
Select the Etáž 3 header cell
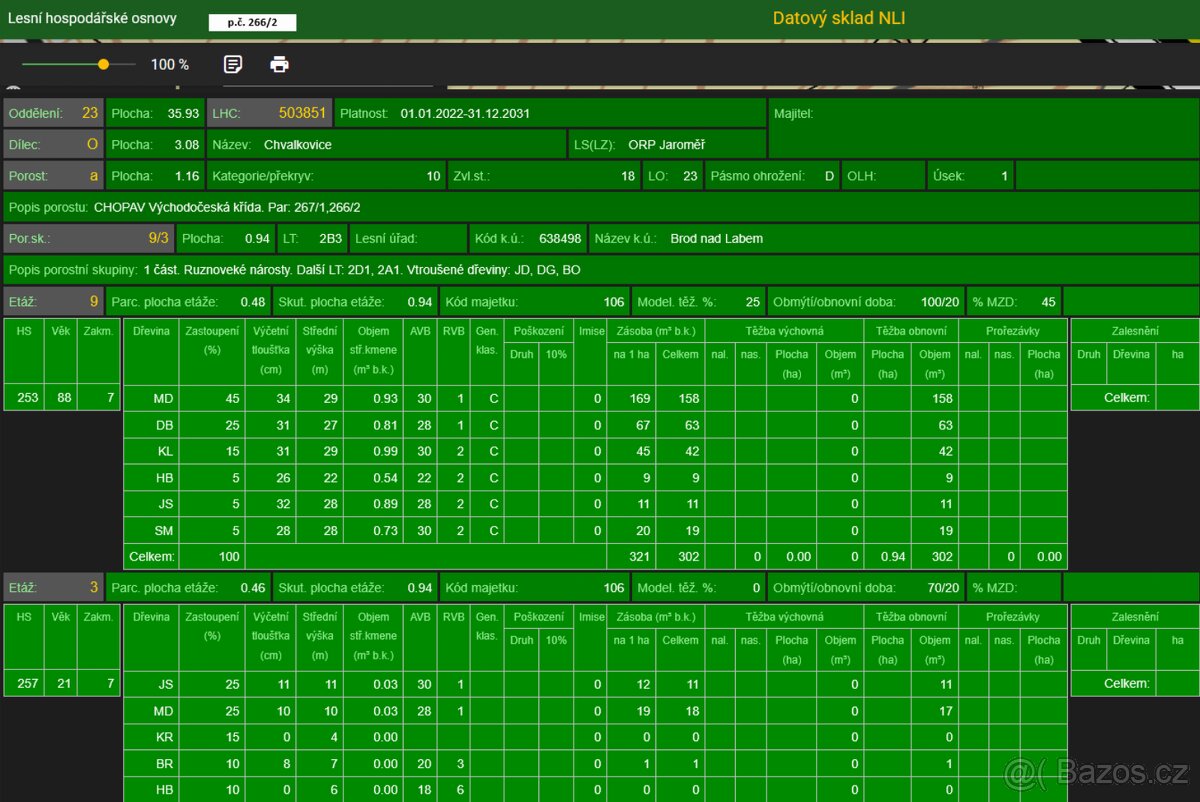pos(53,588)
